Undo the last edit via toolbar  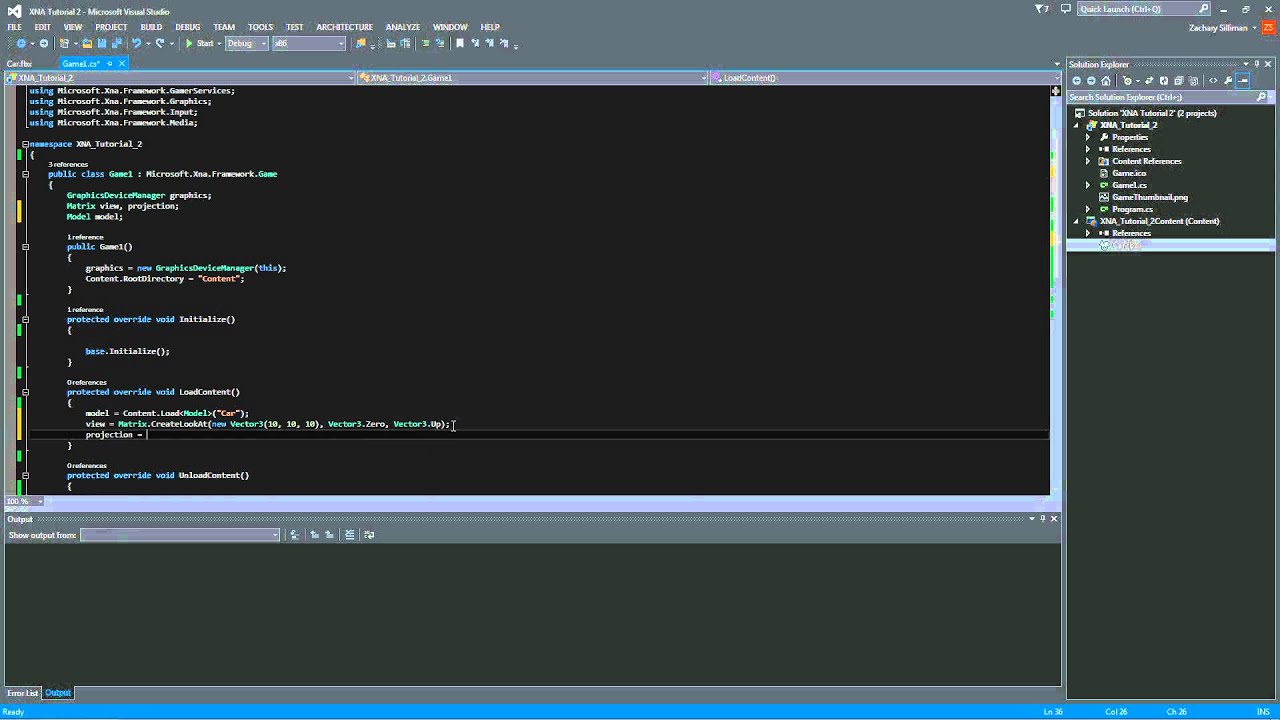(136, 43)
